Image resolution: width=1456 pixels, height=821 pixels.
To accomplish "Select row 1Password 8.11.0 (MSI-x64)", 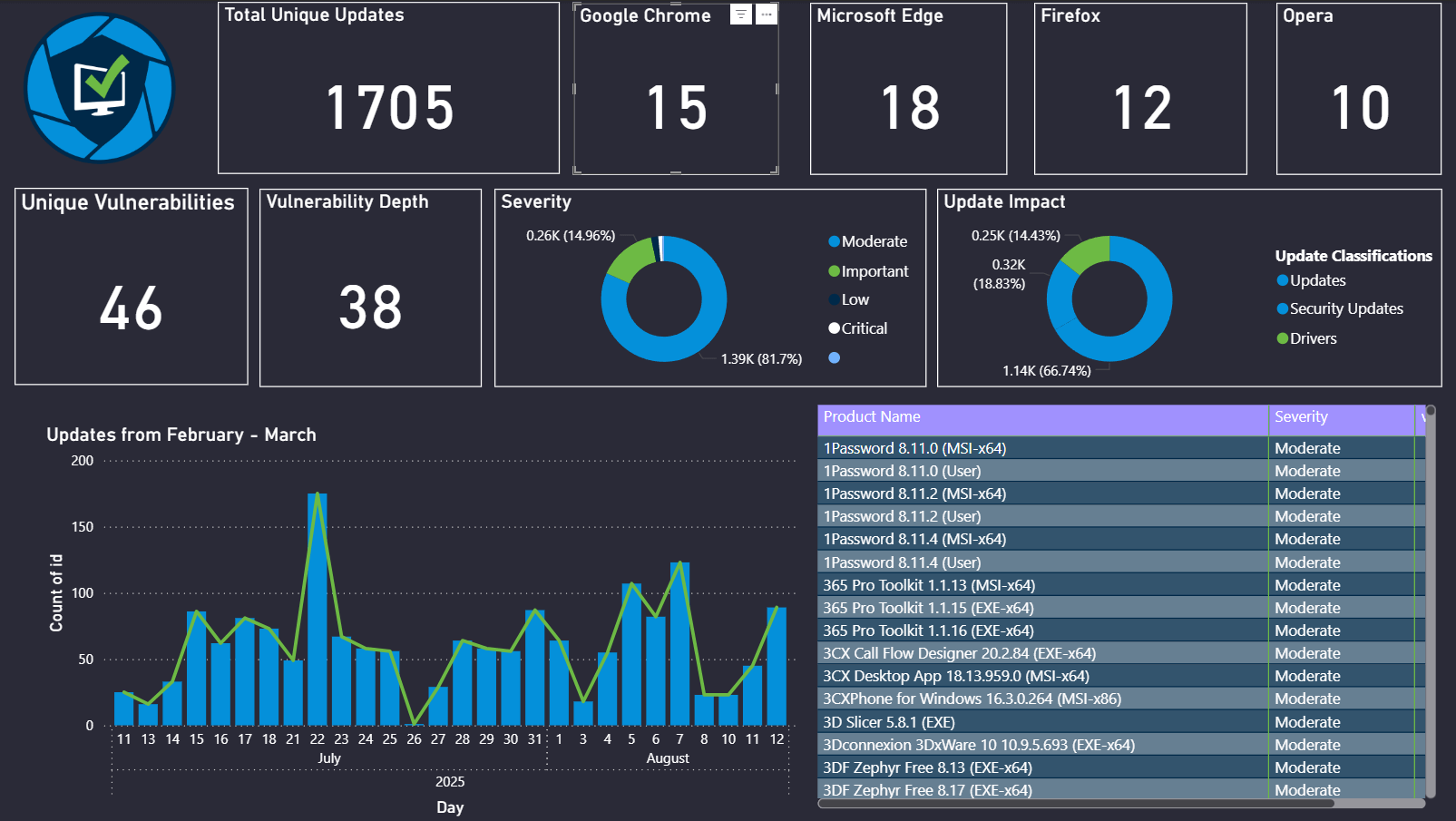I will [1121, 448].
